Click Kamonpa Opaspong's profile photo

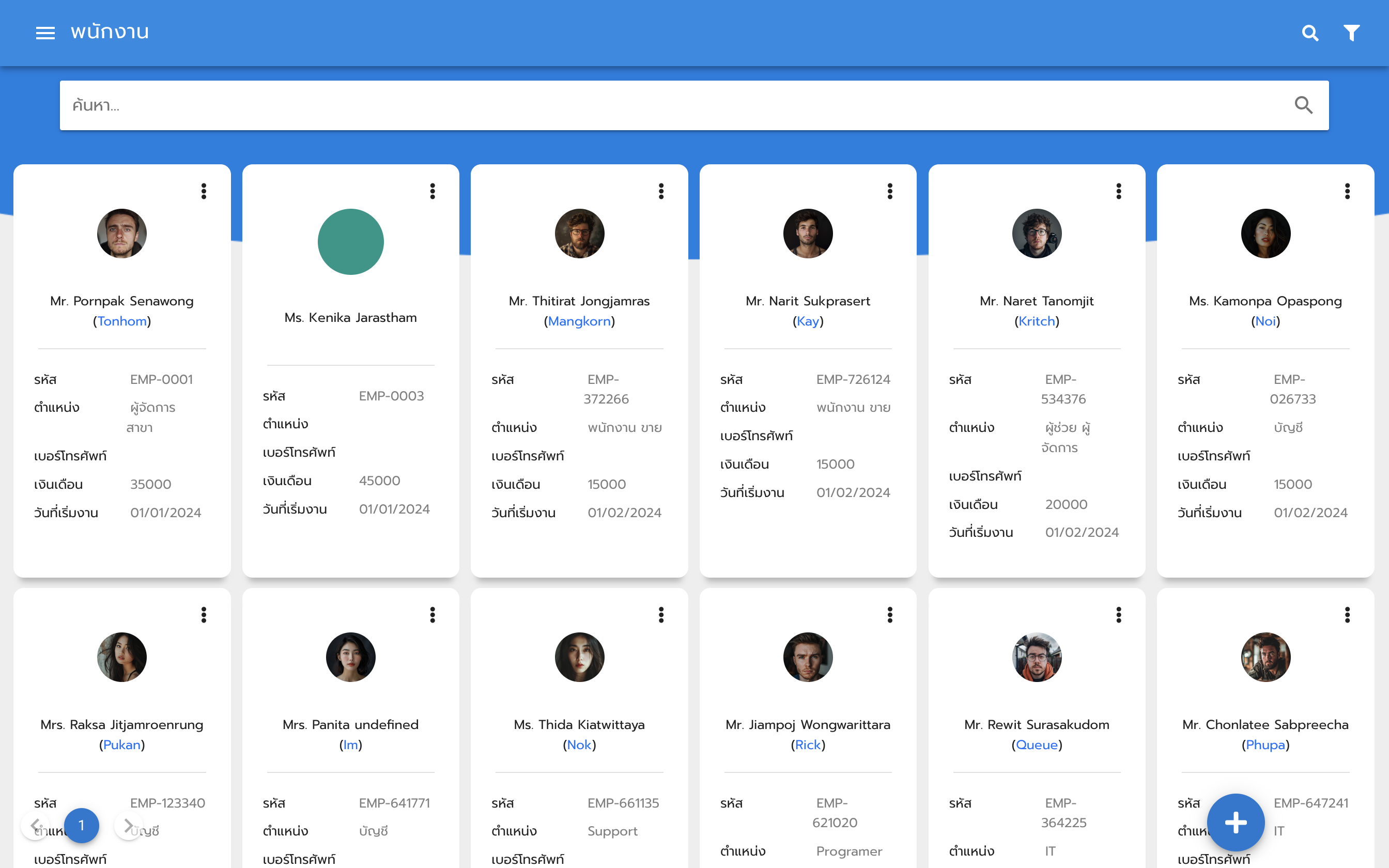pyautogui.click(x=1265, y=234)
